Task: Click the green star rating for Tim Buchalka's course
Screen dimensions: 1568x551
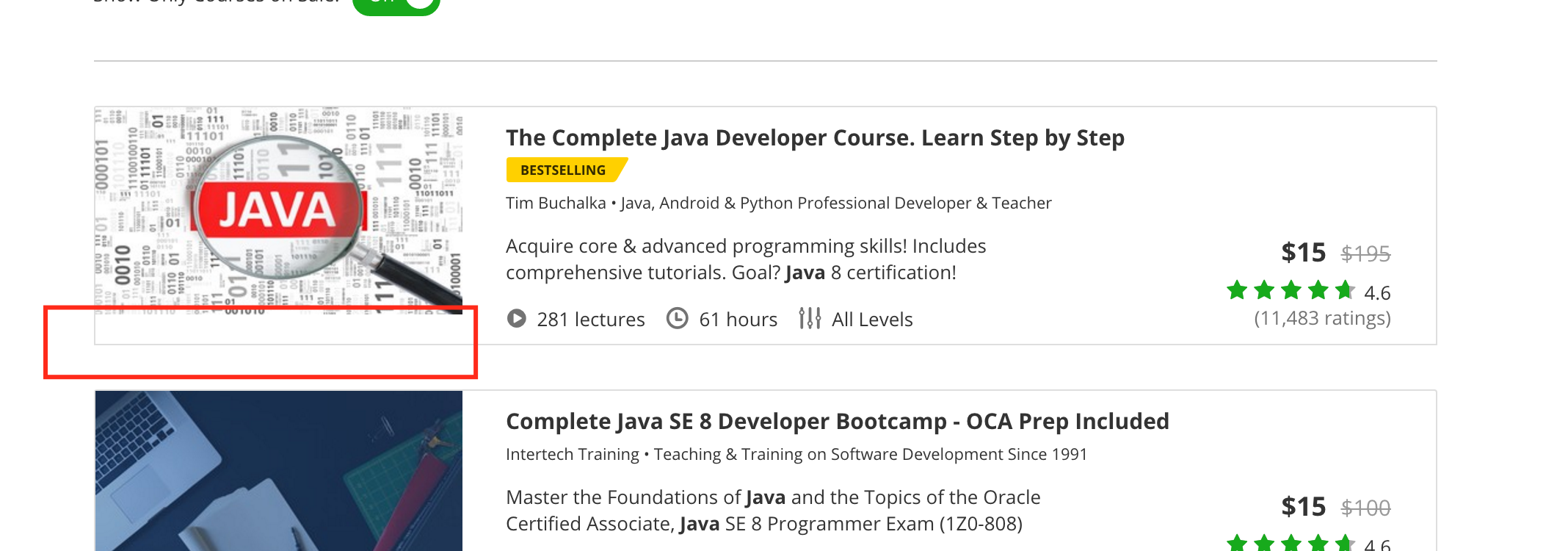Action: 1290,291
